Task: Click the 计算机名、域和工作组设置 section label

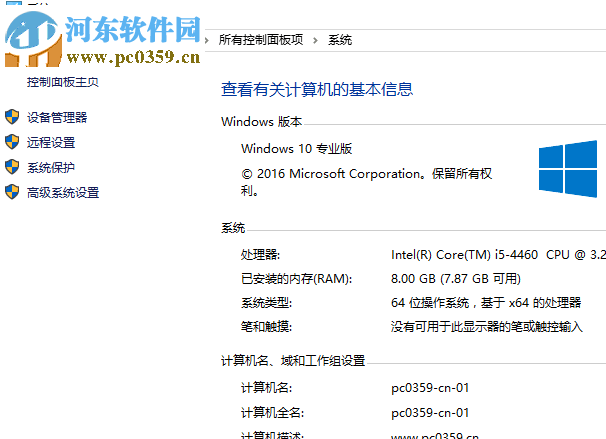Action: (x=293, y=361)
